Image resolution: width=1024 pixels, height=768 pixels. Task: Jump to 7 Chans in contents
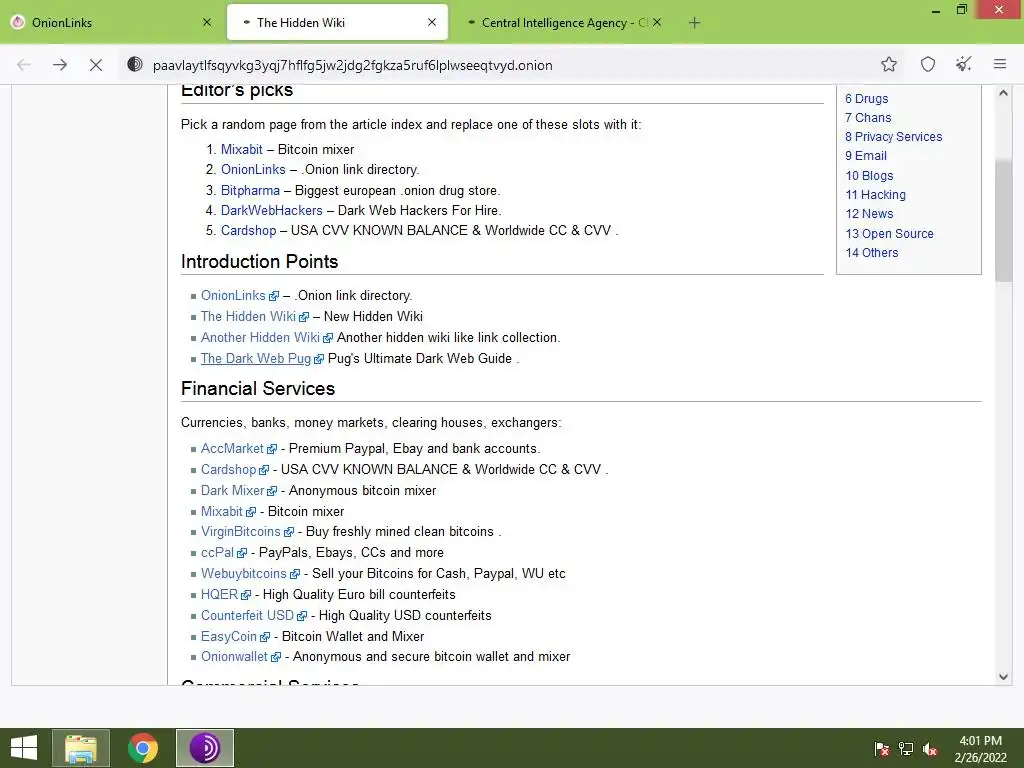click(868, 118)
